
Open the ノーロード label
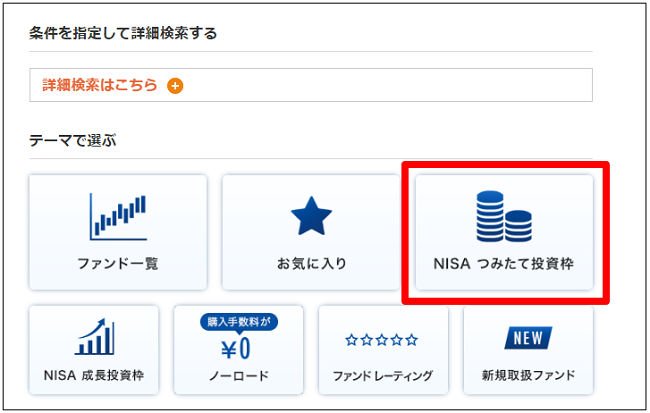pos(238,376)
